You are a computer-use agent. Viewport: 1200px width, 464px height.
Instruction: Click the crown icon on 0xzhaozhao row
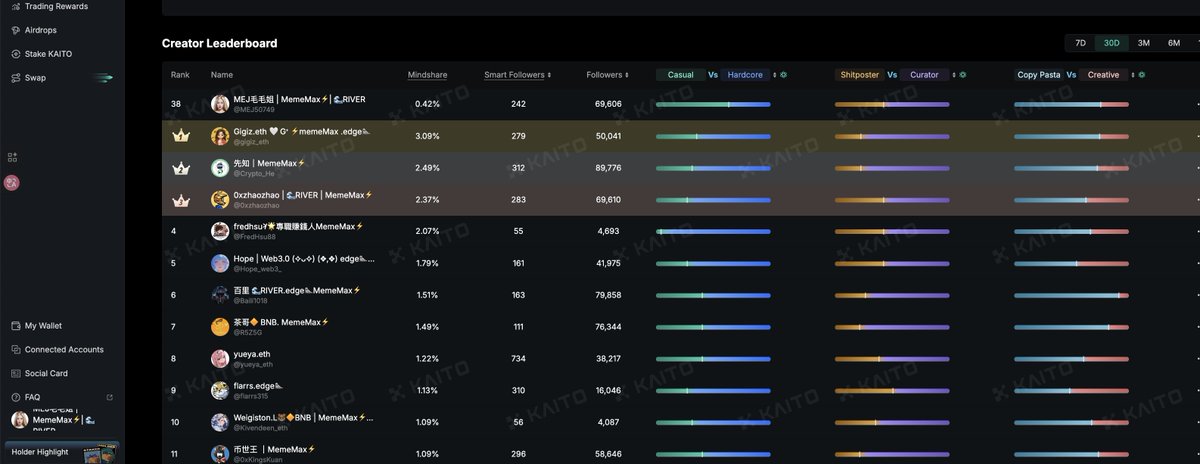click(181, 200)
